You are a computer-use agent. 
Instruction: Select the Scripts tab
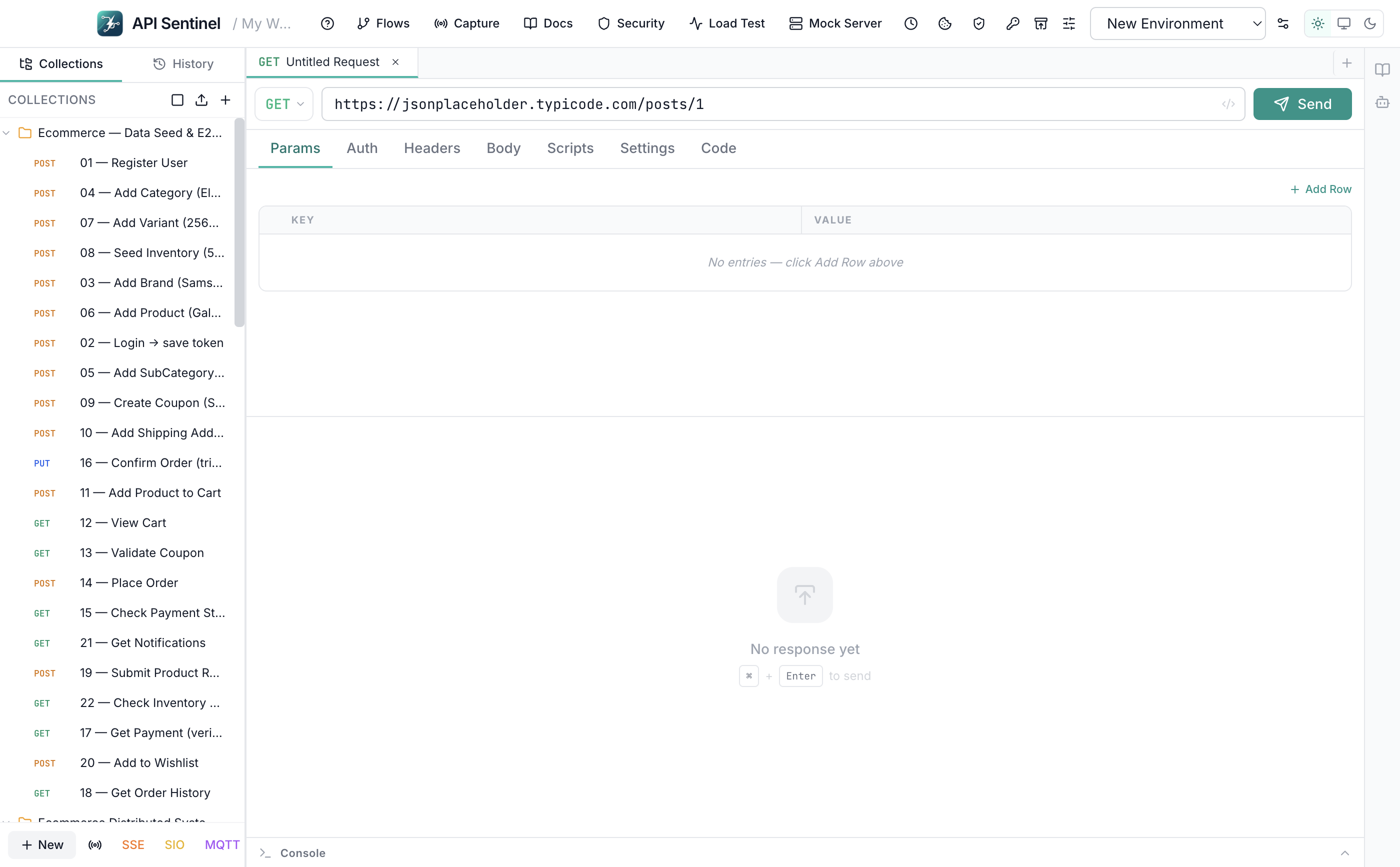(x=570, y=148)
